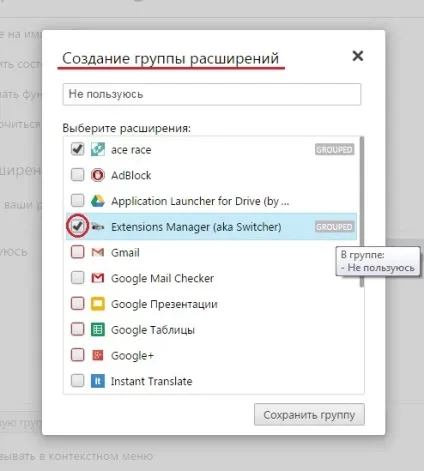Click the group name field Не пользуюсь

[x=212, y=94]
